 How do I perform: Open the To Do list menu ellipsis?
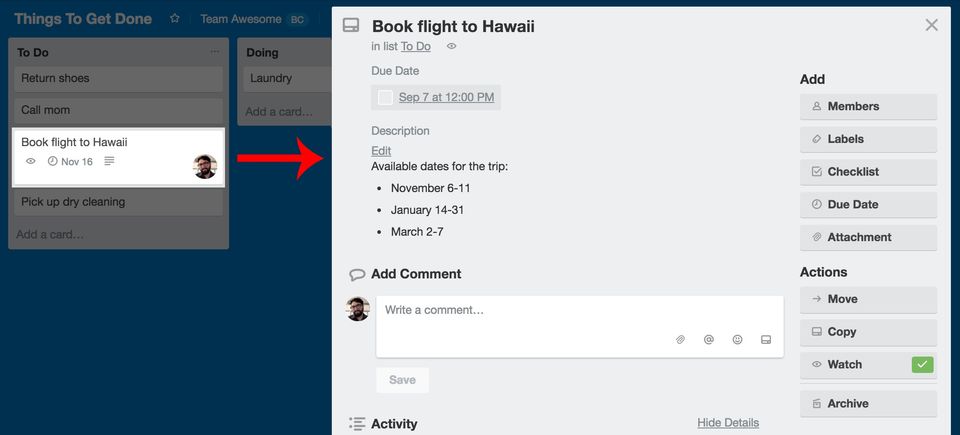(x=214, y=52)
